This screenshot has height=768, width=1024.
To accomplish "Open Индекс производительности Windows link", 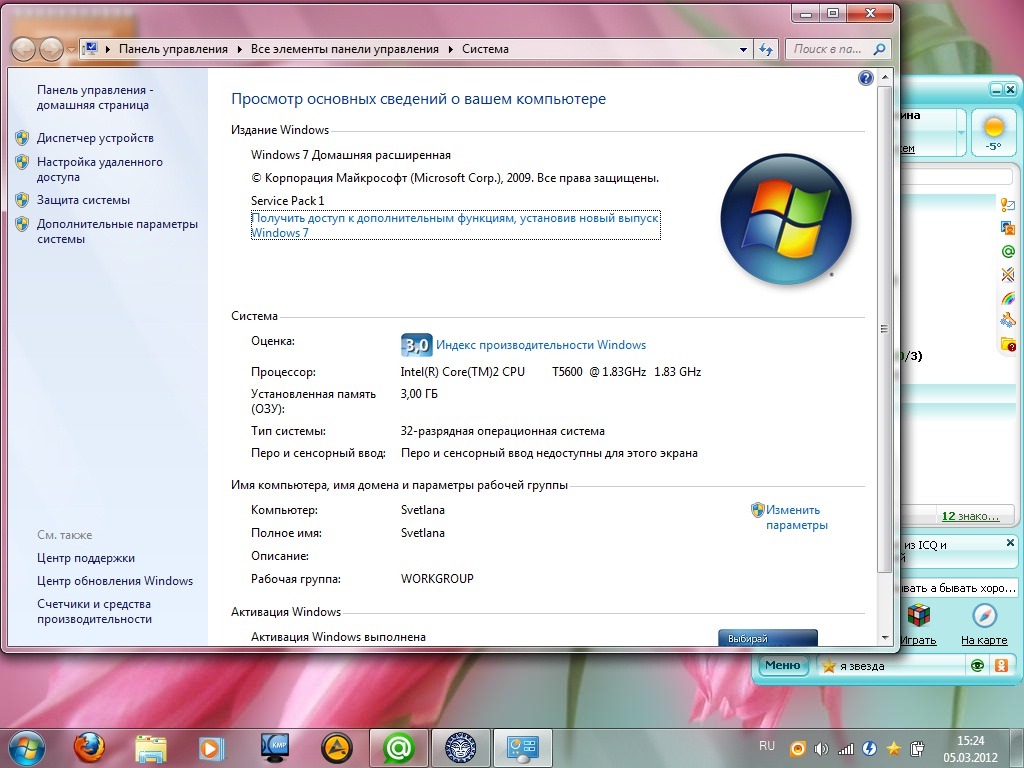I will point(541,345).
